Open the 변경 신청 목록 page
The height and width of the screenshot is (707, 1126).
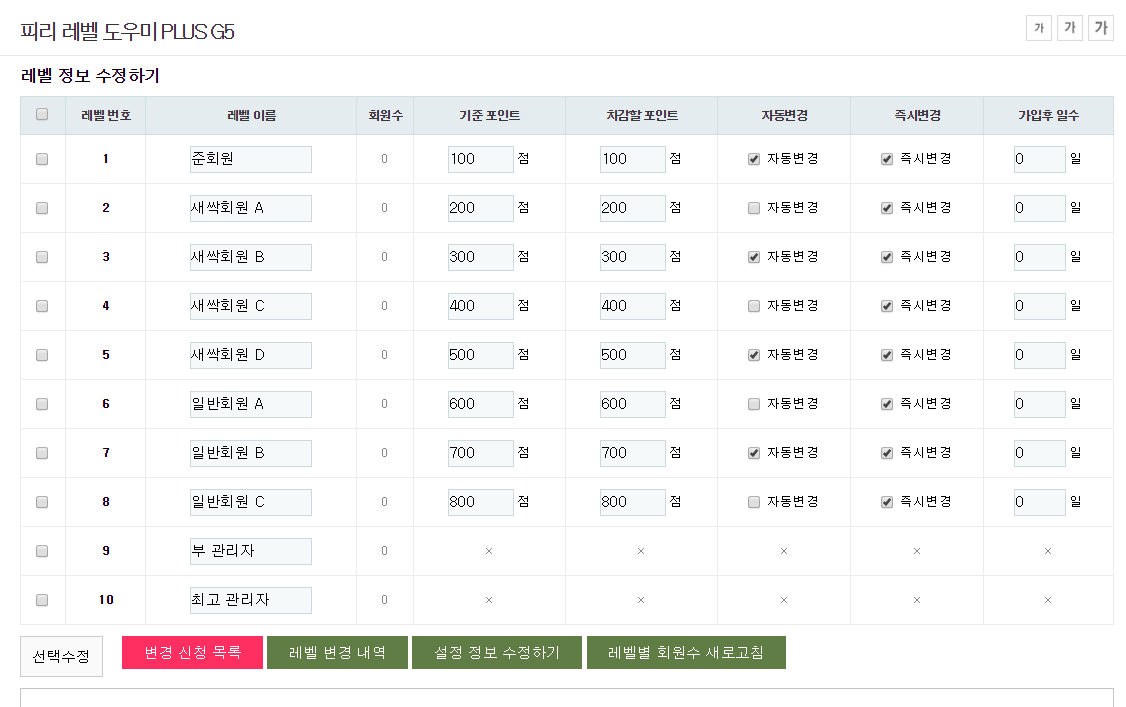click(x=192, y=653)
